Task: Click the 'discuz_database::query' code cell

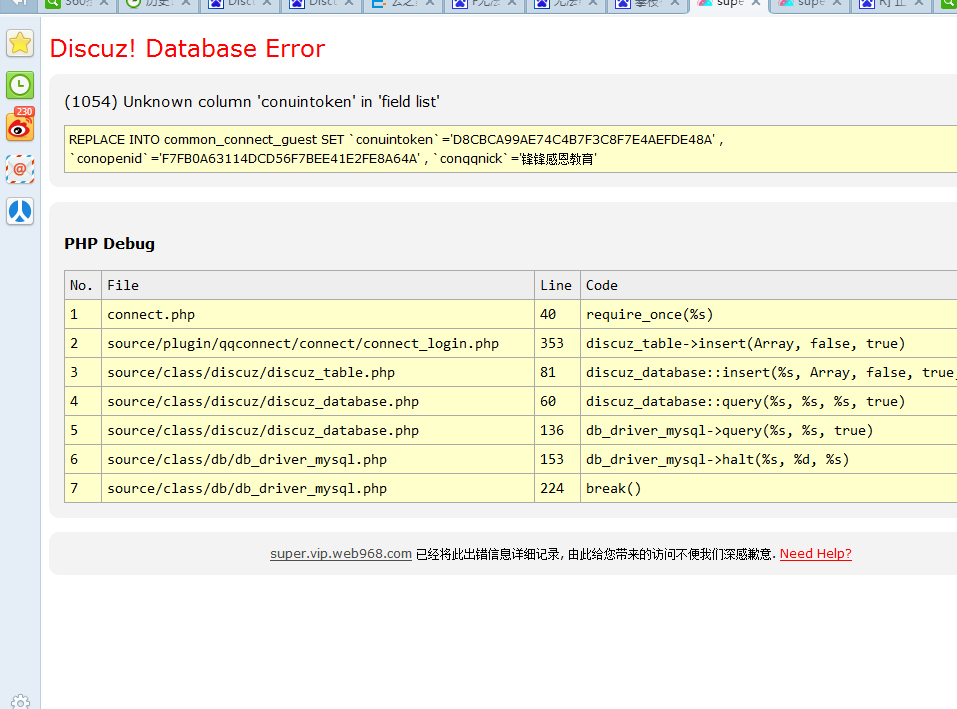Action: point(769,401)
